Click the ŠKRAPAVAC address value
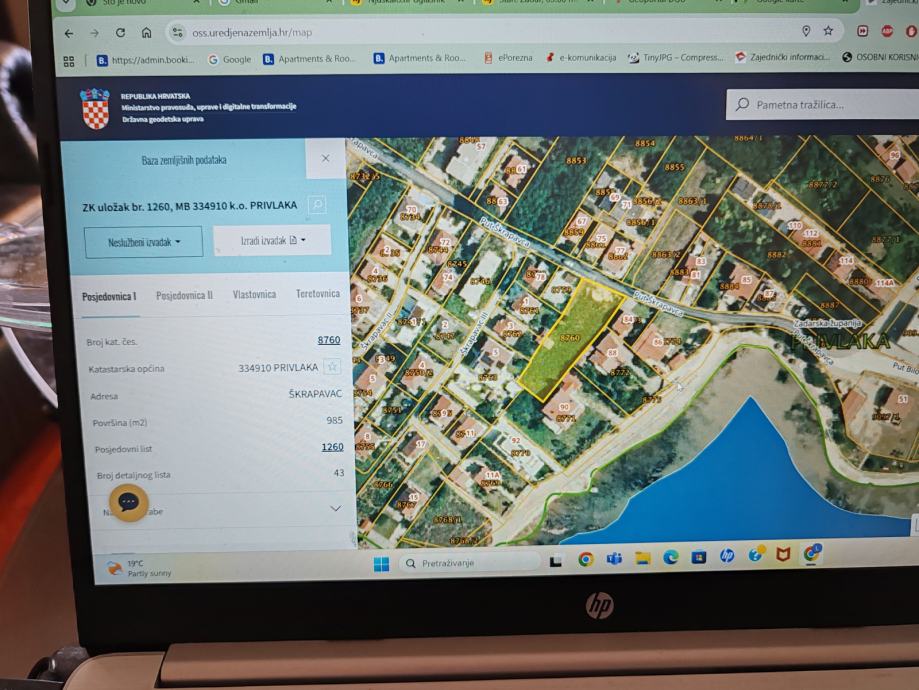Screen dimensions: 919x690 (315, 394)
